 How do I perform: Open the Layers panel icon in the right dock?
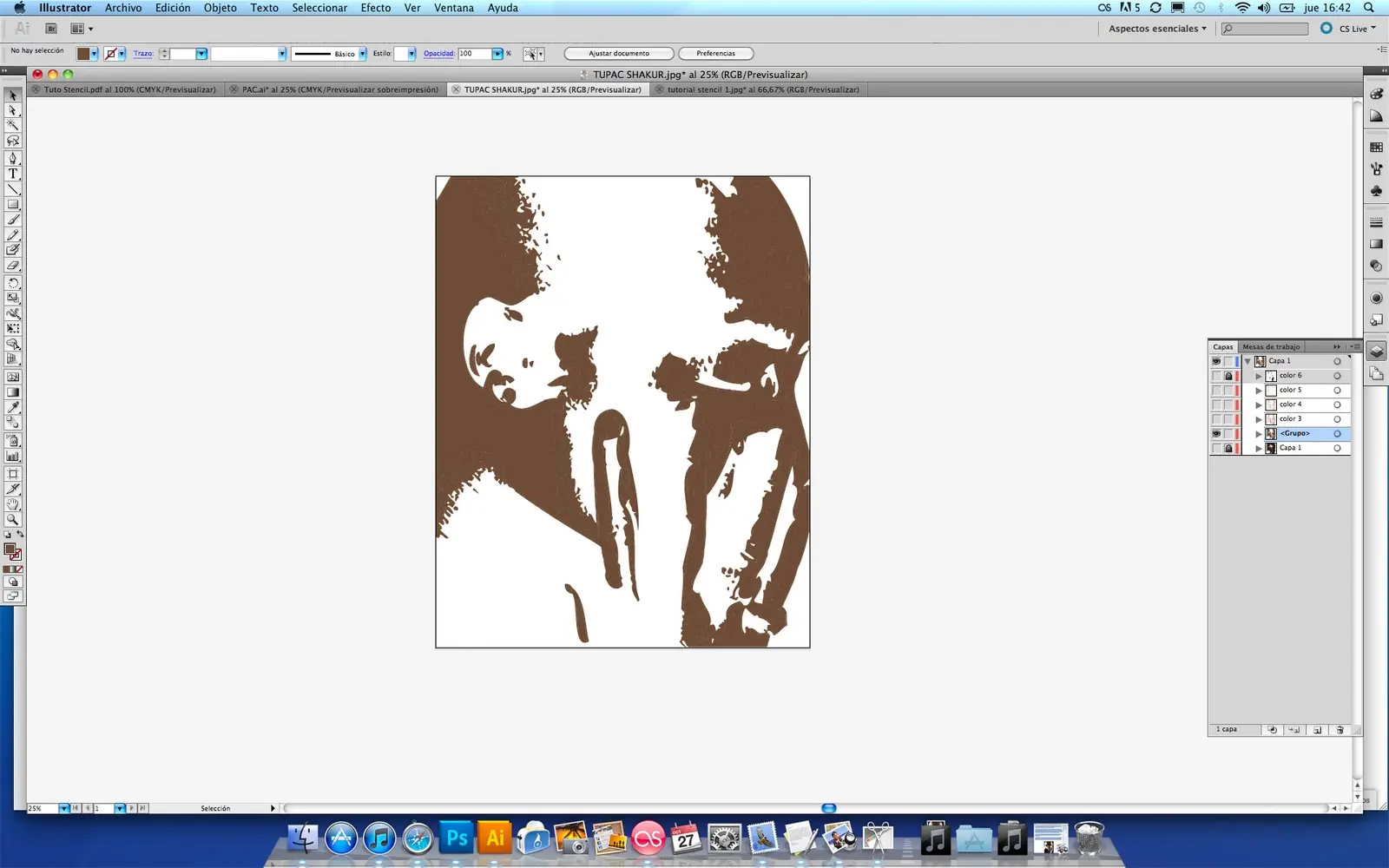[x=1376, y=352]
